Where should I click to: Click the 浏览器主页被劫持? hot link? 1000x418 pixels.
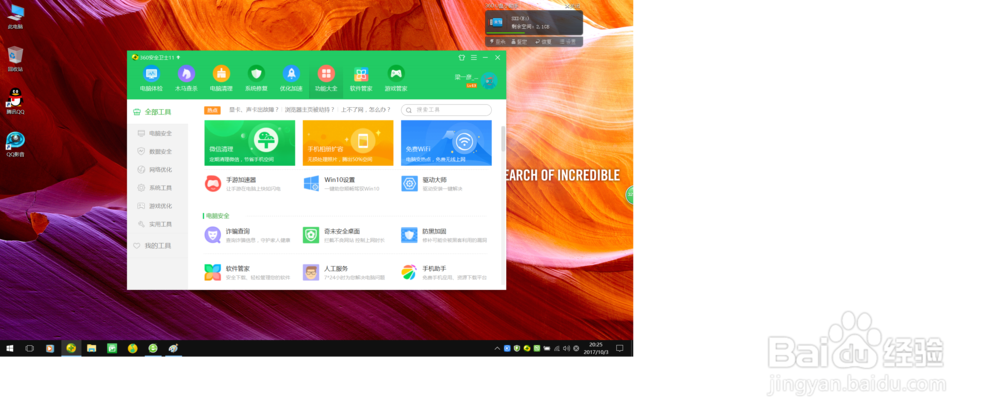pyautogui.click(x=309, y=110)
